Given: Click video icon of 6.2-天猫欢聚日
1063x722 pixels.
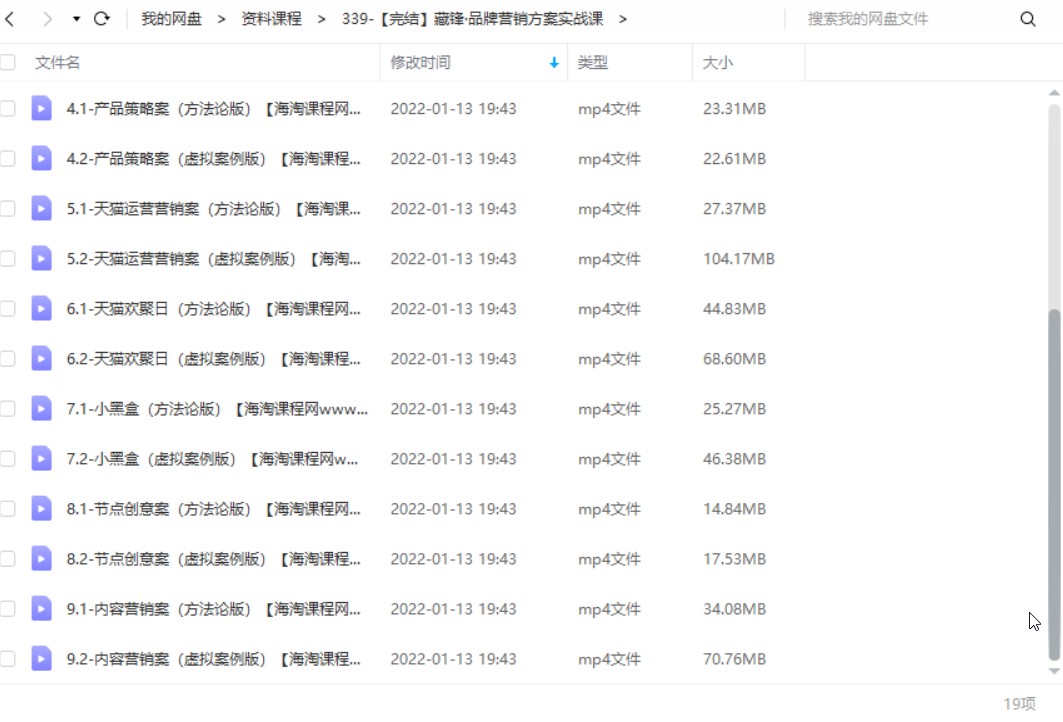Looking at the screenshot, I should (41, 359).
